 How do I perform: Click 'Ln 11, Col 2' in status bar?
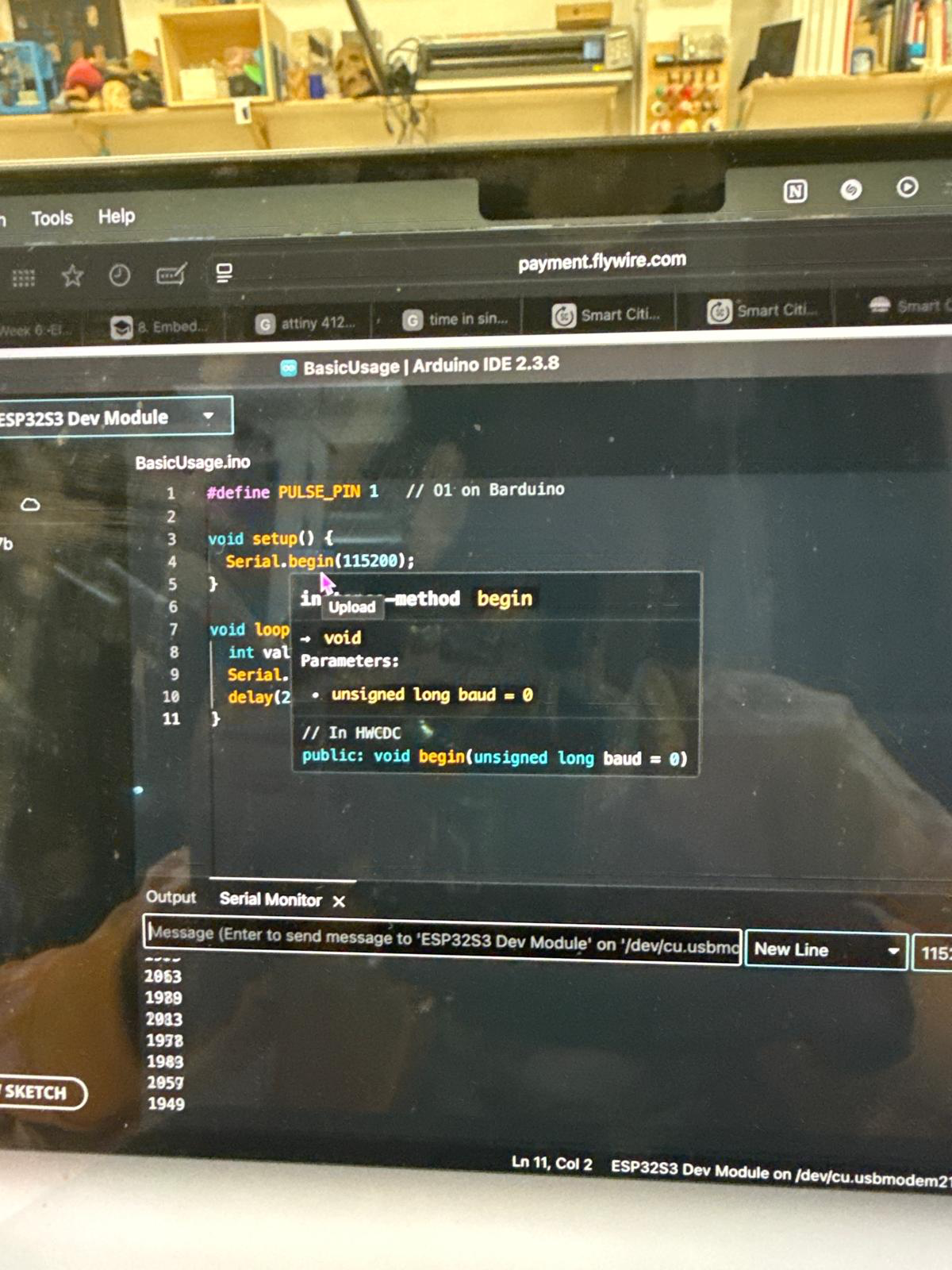[551, 1163]
